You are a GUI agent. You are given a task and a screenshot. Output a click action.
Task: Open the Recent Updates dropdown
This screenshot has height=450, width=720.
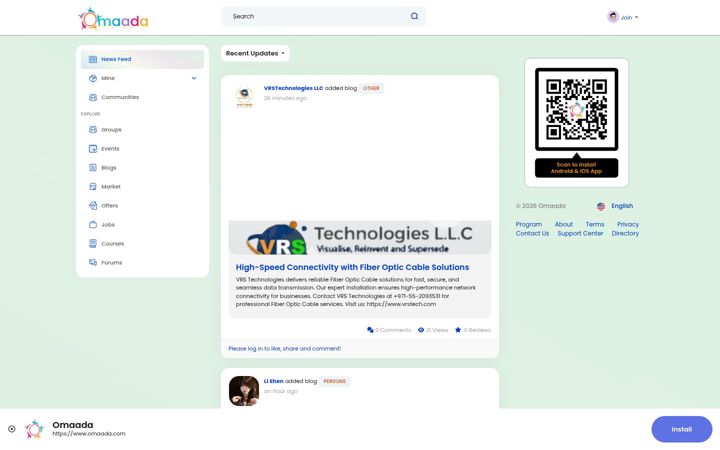255,53
